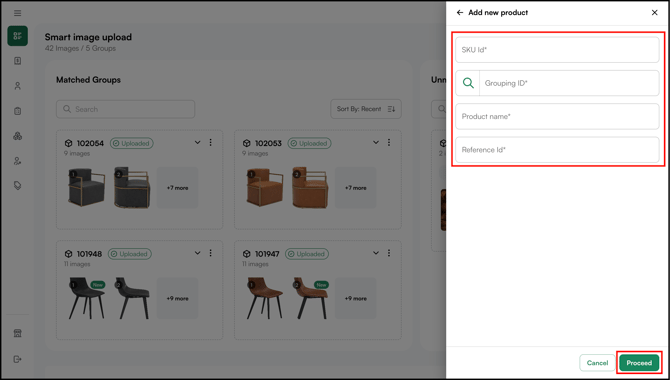Open the hamburger menu icon
The image size is (670, 380).
click(x=18, y=13)
